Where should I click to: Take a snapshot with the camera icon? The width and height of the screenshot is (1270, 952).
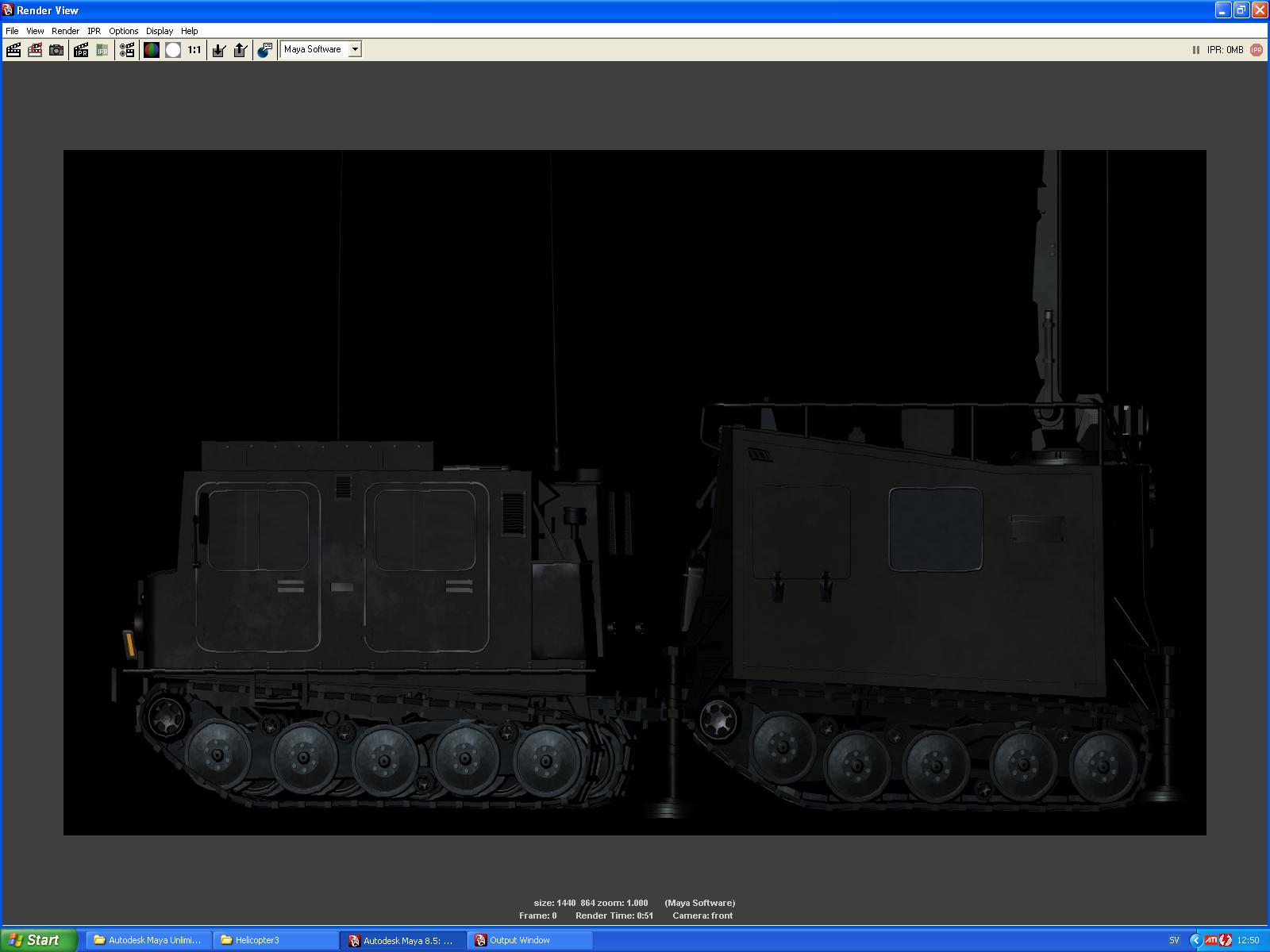[56, 50]
